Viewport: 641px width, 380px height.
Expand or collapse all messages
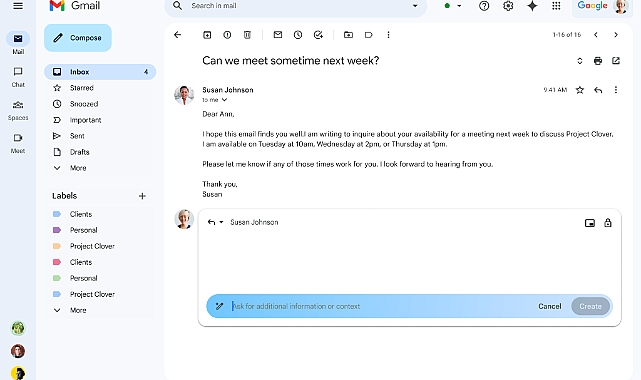coord(580,61)
